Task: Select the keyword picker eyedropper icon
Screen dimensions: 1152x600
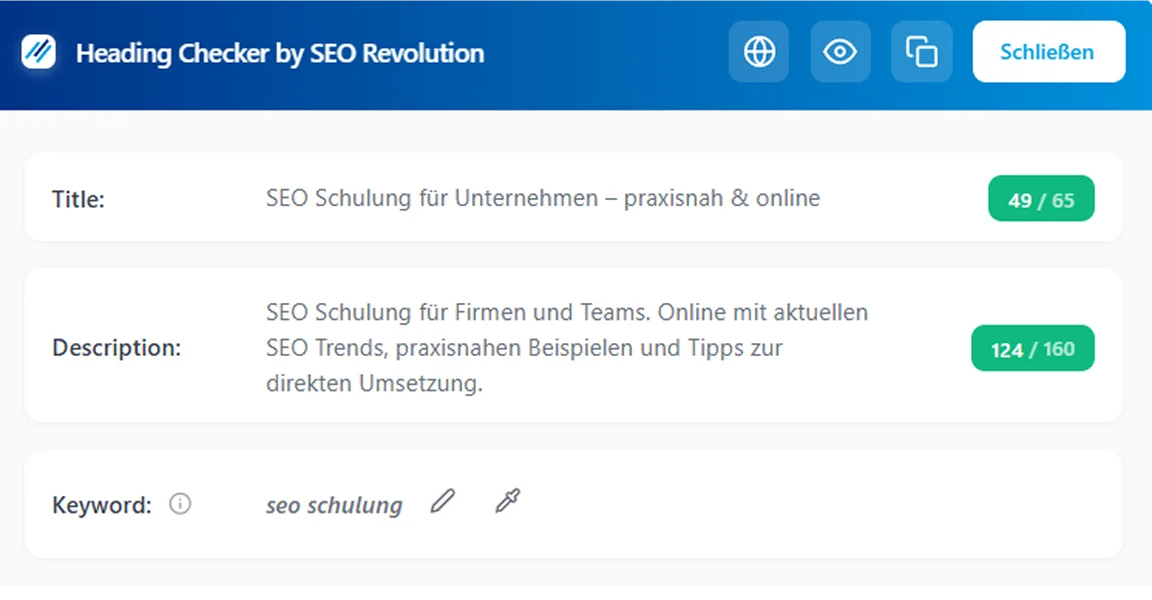Action: pos(506,500)
